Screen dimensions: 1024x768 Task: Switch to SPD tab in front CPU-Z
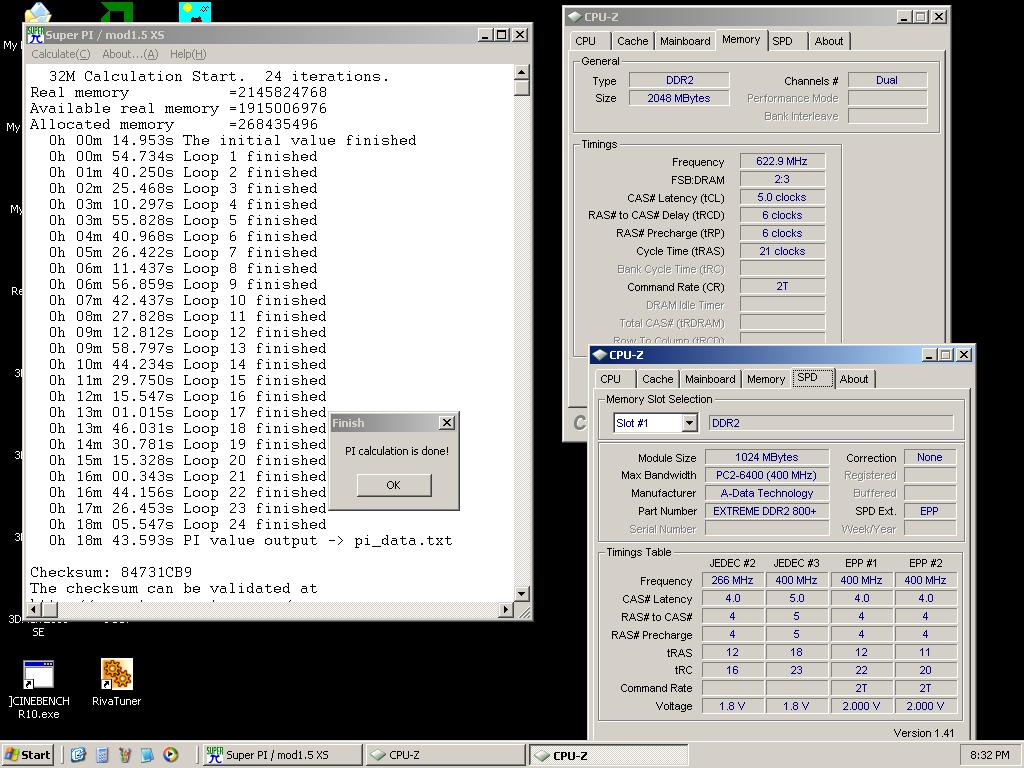(813, 377)
